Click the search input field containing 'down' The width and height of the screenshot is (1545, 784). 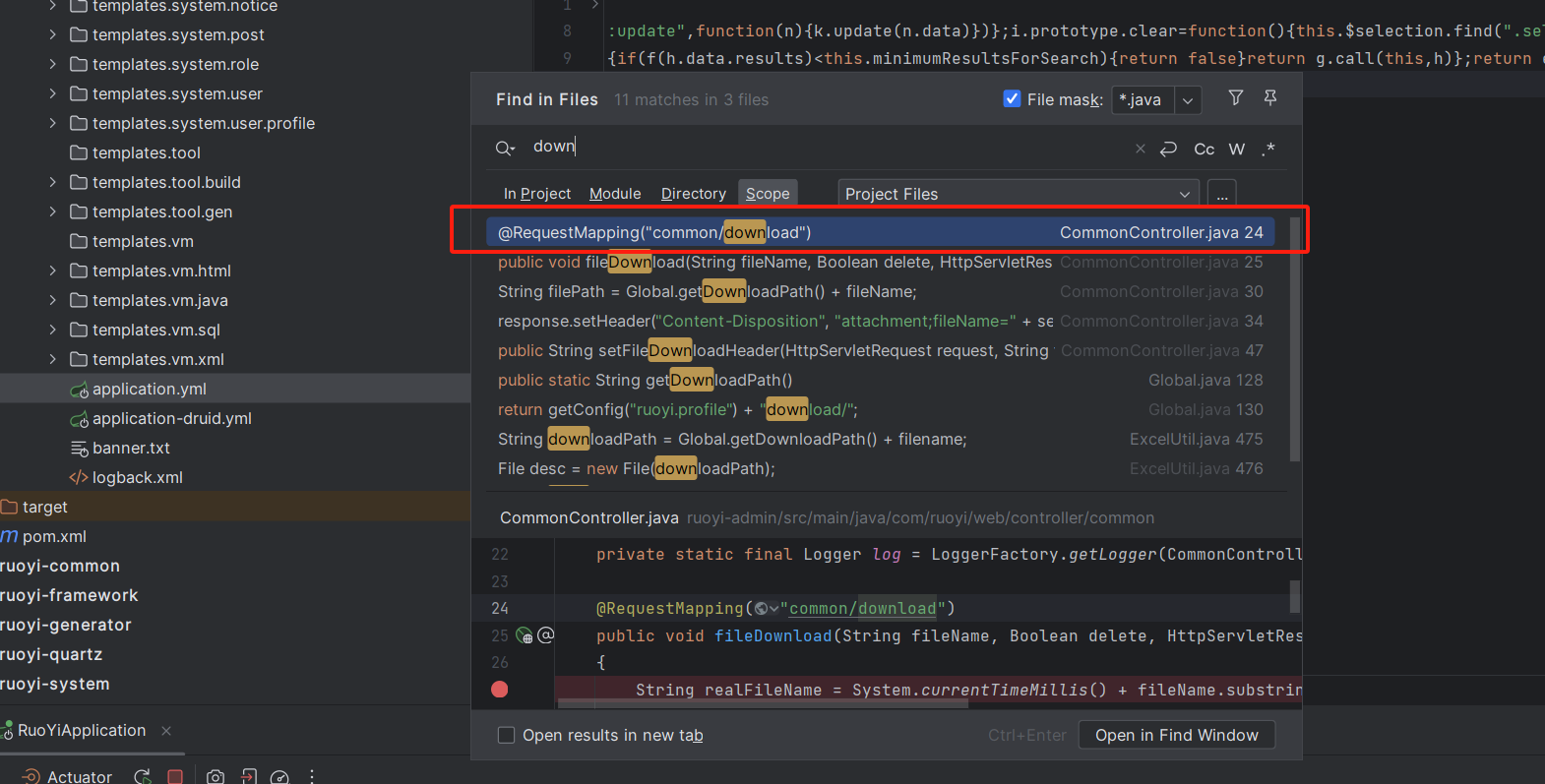[x=827, y=147]
